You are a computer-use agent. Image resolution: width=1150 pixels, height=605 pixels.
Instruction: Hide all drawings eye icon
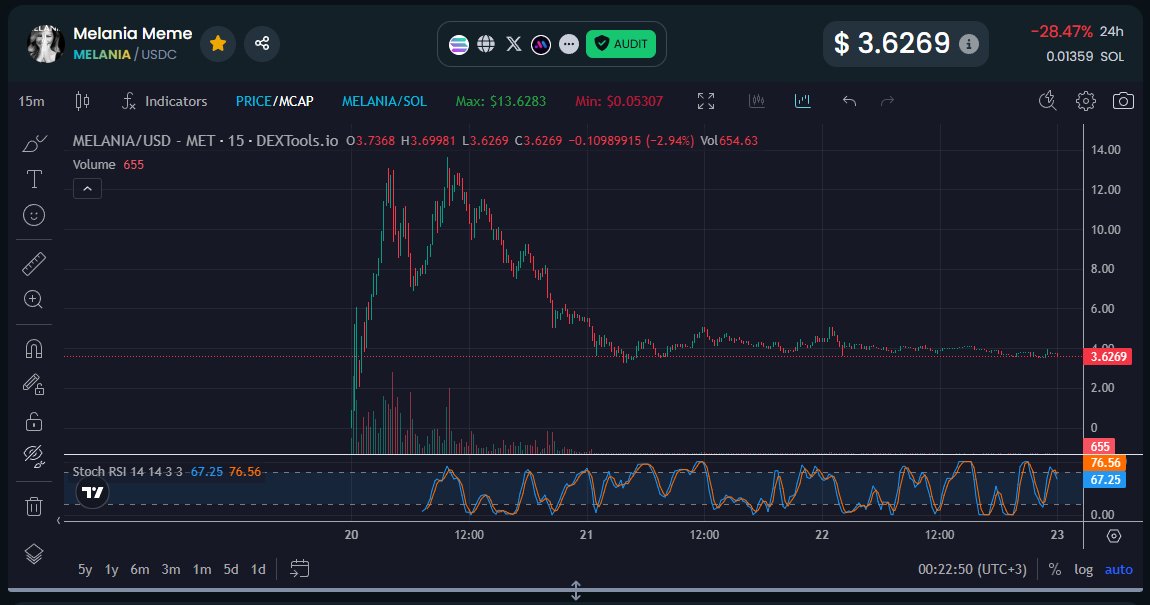coord(34,457)
